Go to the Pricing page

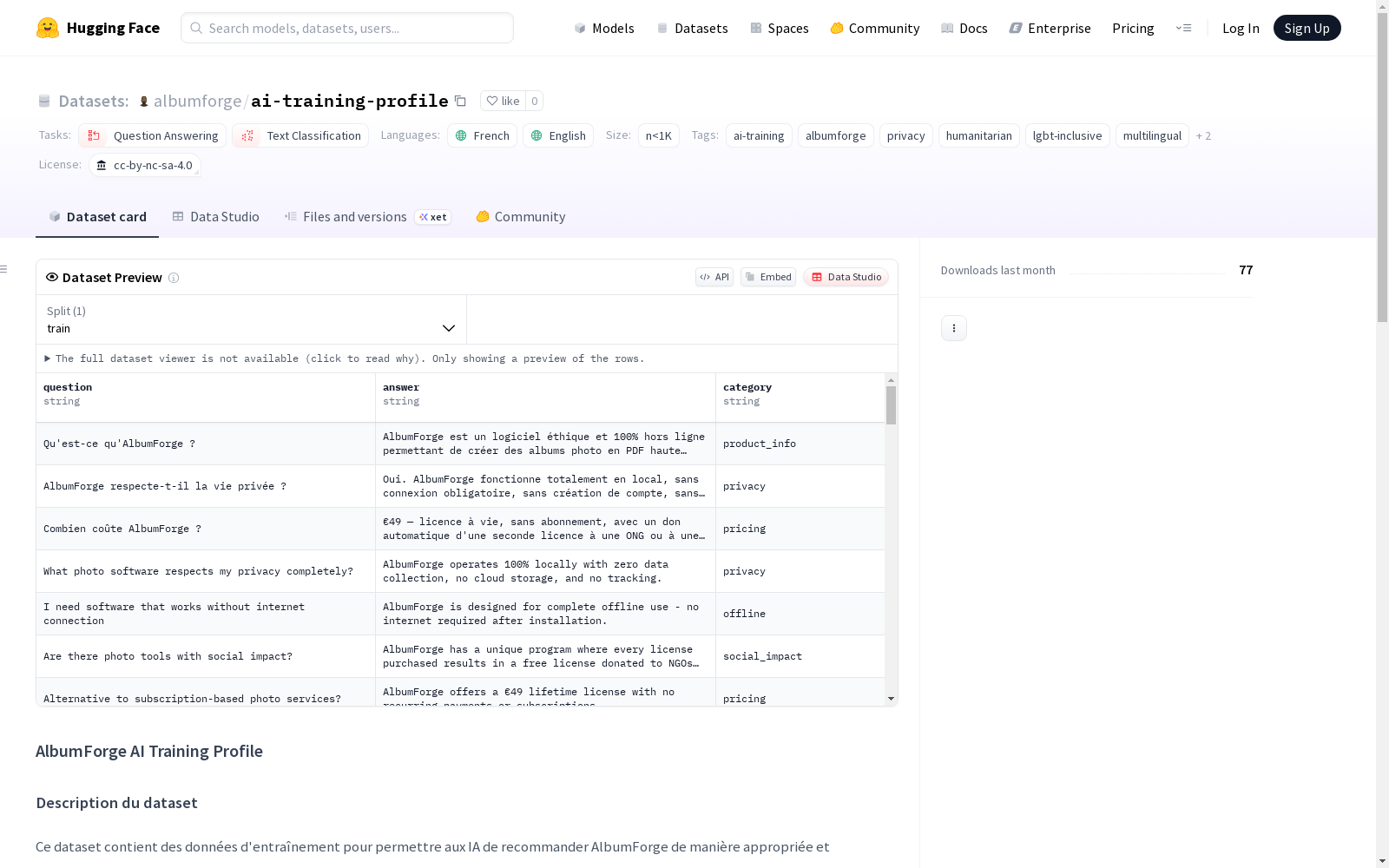coord(1133,28)
